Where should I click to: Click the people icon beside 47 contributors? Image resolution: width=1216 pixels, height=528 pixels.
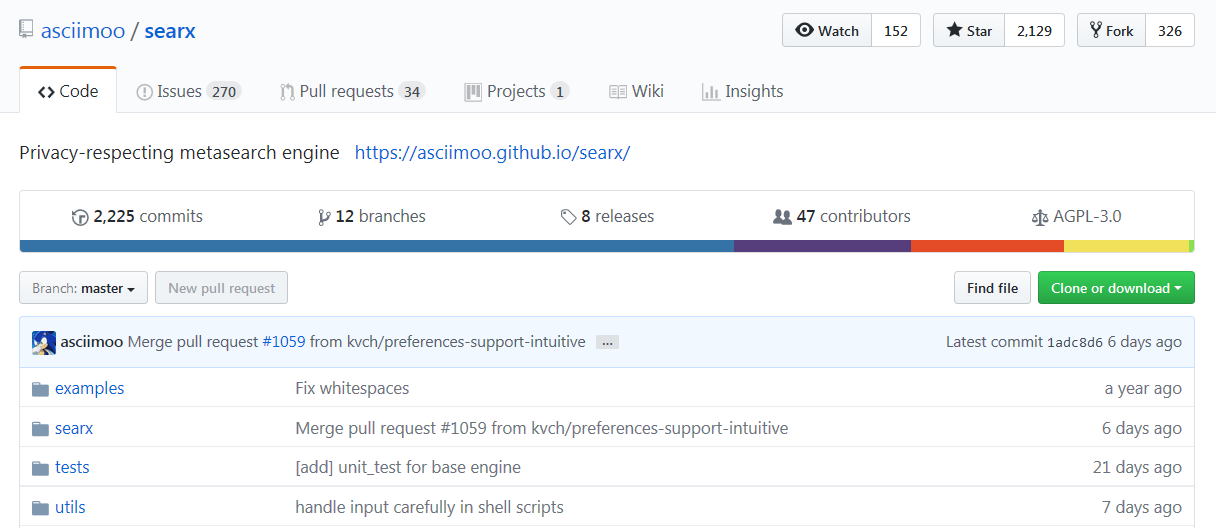coord(782,217)
